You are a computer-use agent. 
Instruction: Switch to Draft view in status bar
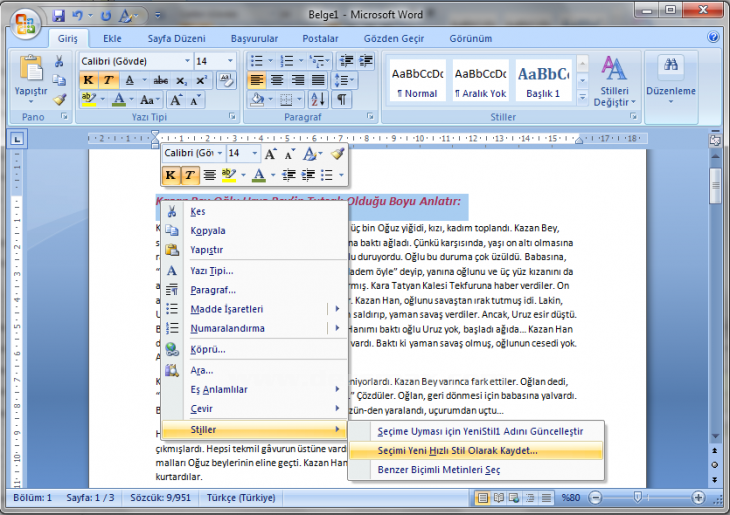click(546, 498)
